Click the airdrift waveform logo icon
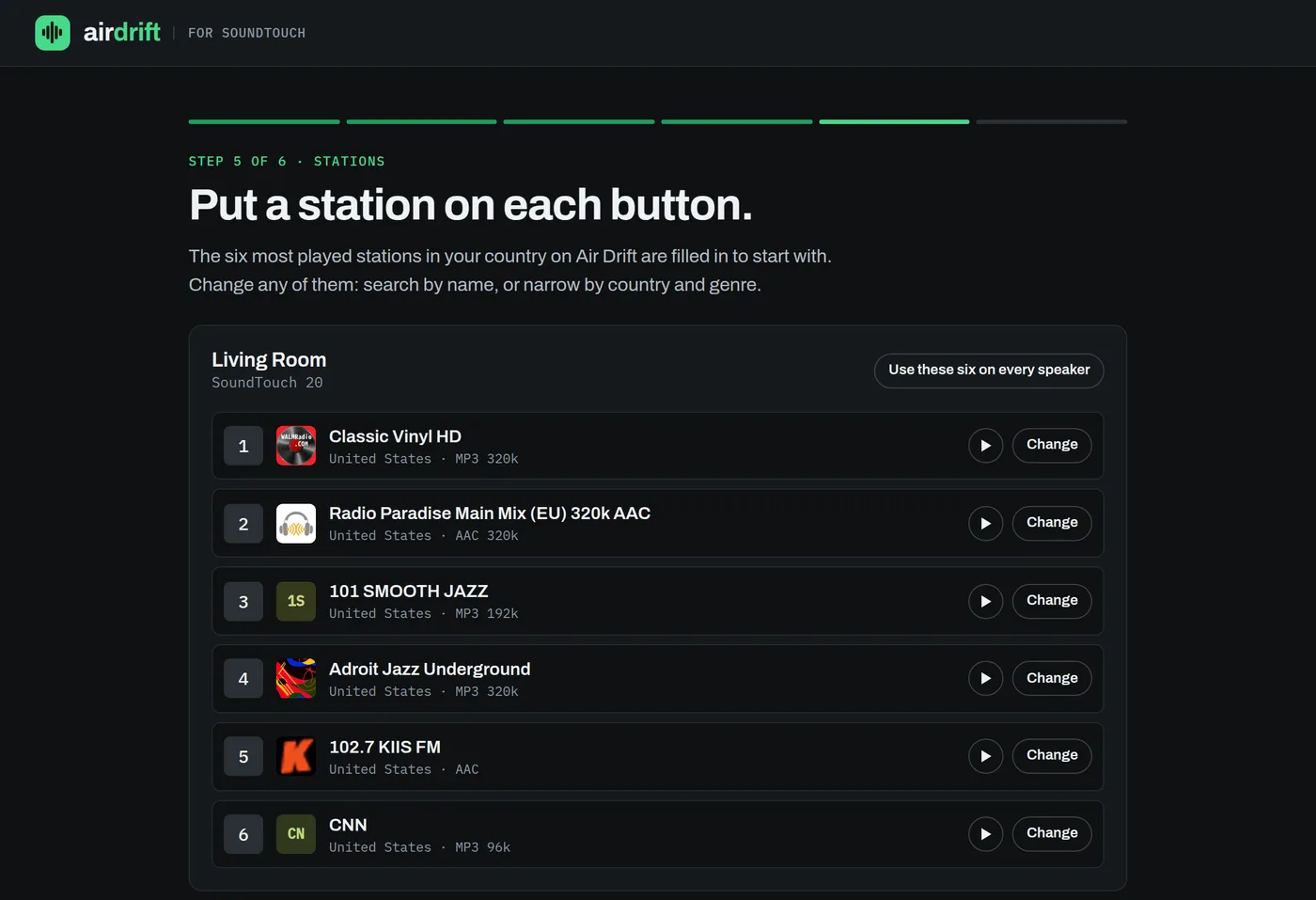This screenshot has height=900, width=1316. [x=53, y=33]
